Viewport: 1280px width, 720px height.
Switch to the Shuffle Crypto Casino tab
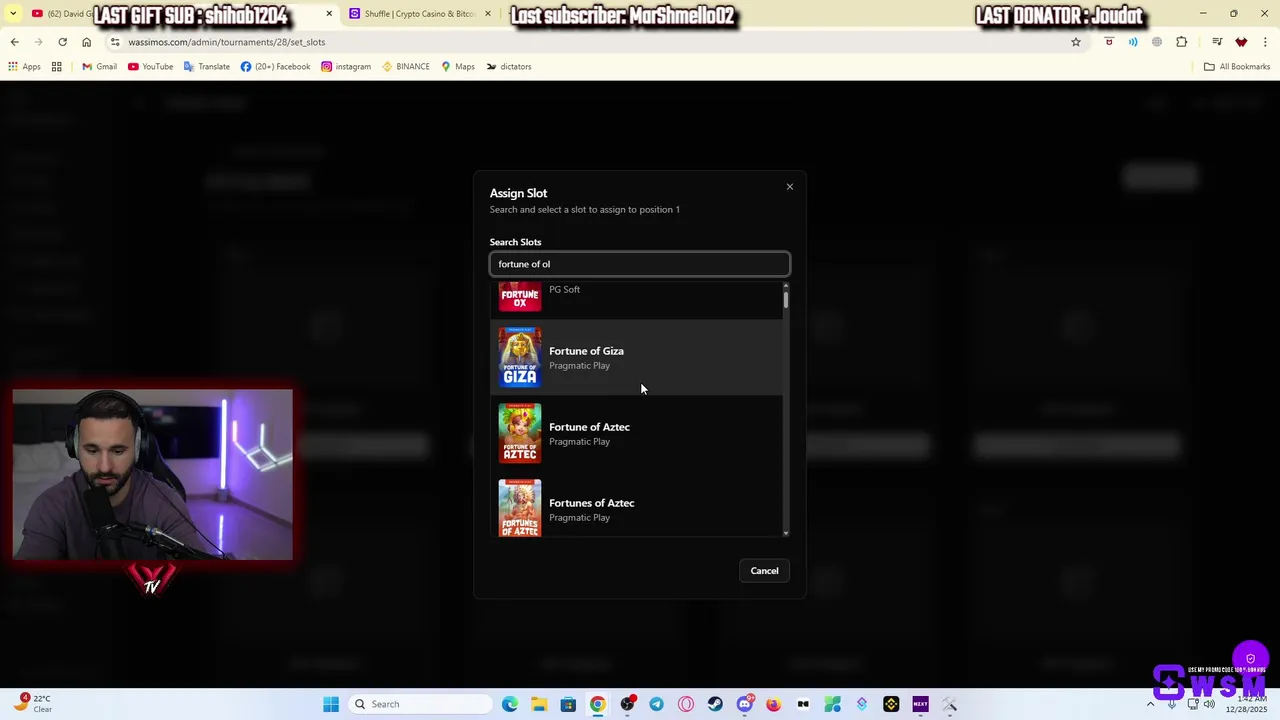point(418,14)
